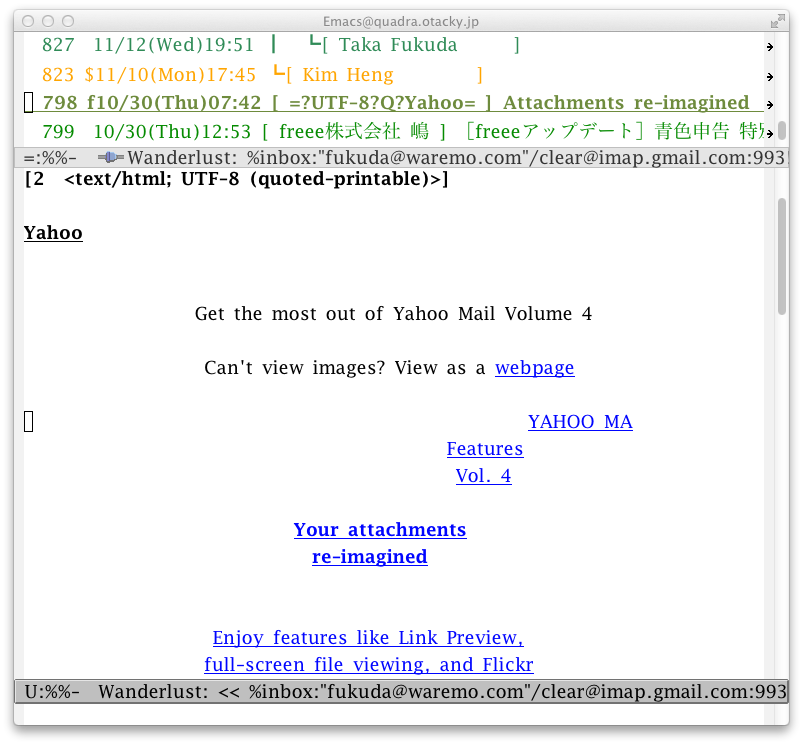Click the "U:%%-" indicator in message mode line
Screen dimensions: 803x745
coord(52,692)
